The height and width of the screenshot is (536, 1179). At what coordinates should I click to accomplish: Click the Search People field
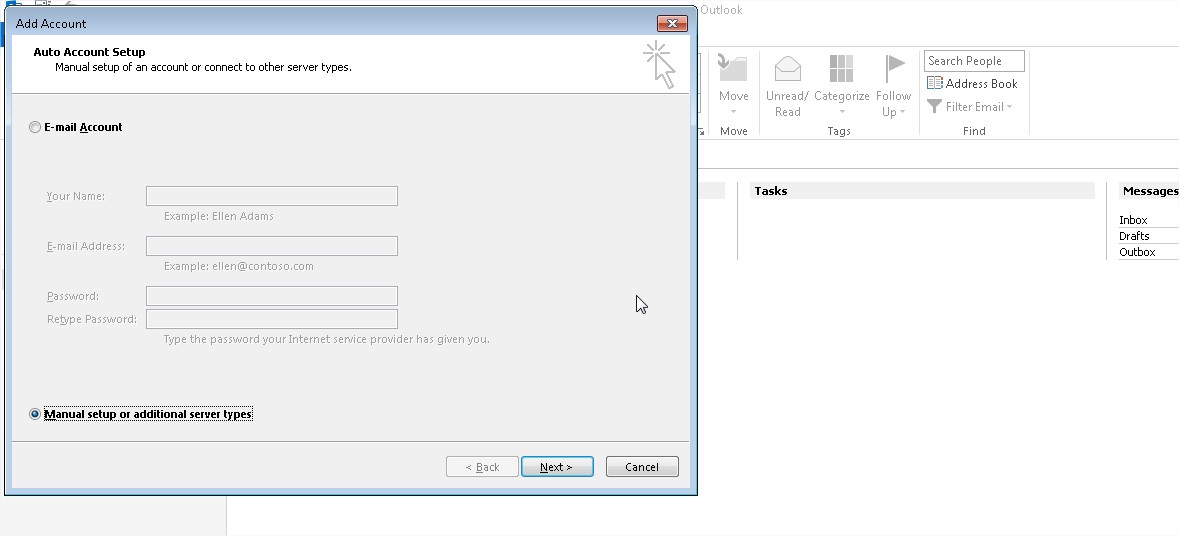pyautogui.click(x=974, y=61)
